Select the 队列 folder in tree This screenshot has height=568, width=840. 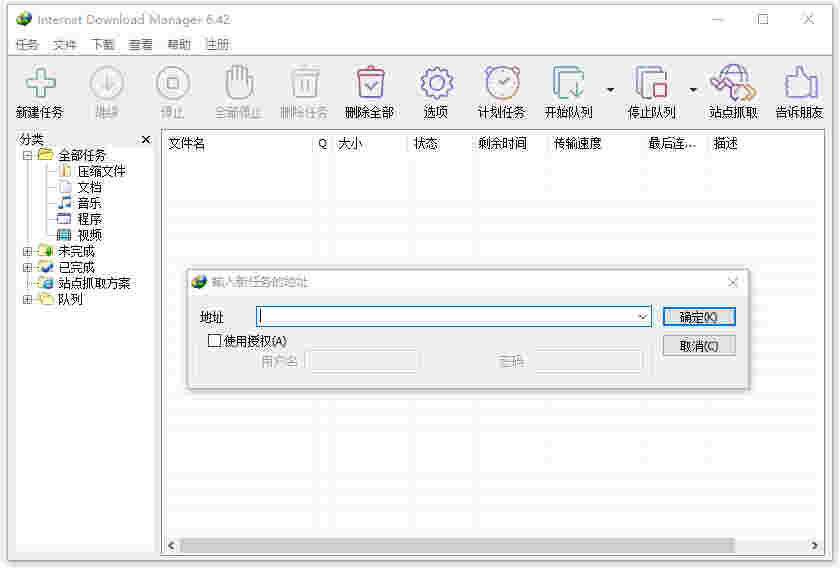pyautogui.click(x=70, y=300)
